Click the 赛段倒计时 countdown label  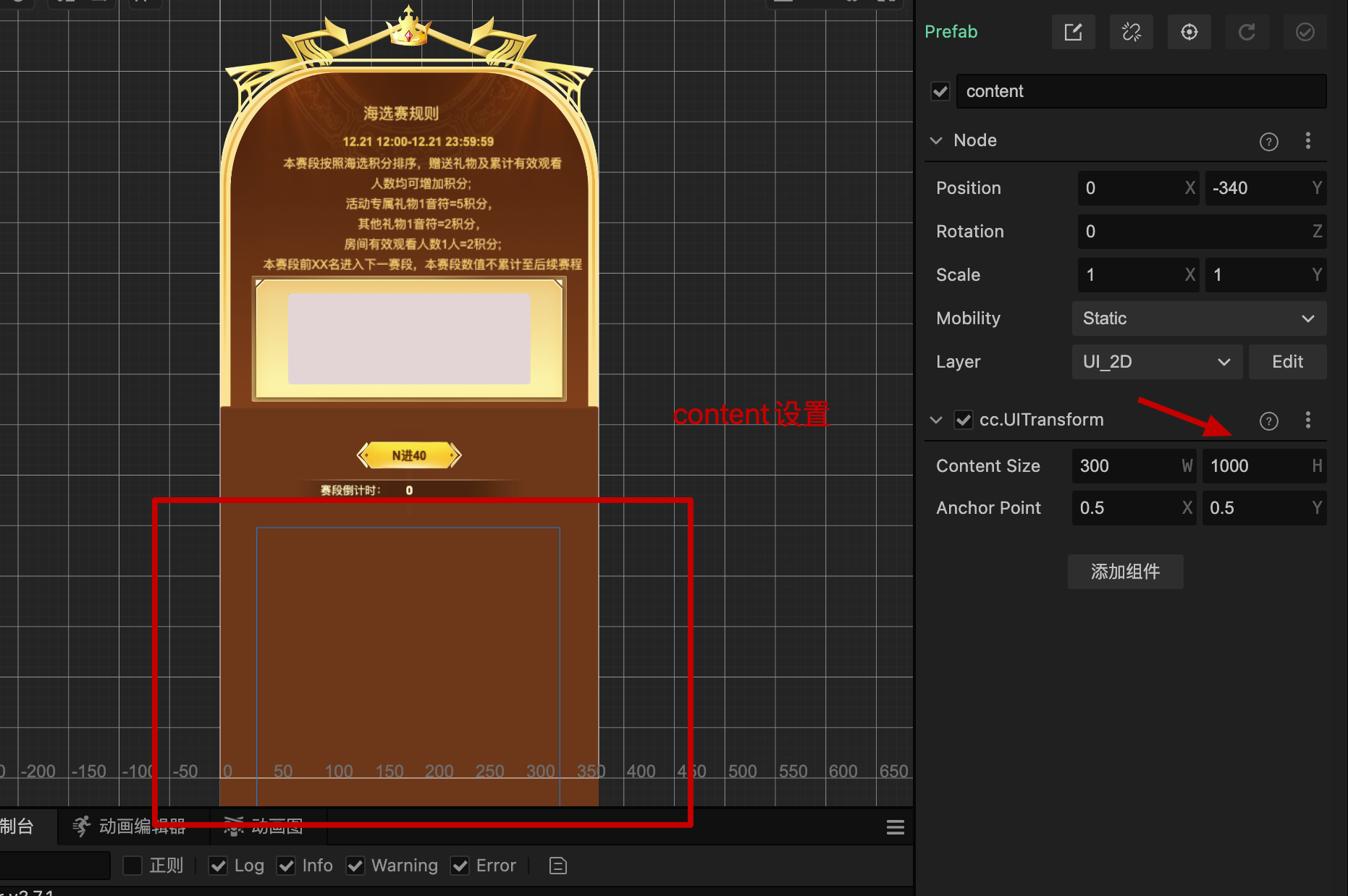click(350, 491)
